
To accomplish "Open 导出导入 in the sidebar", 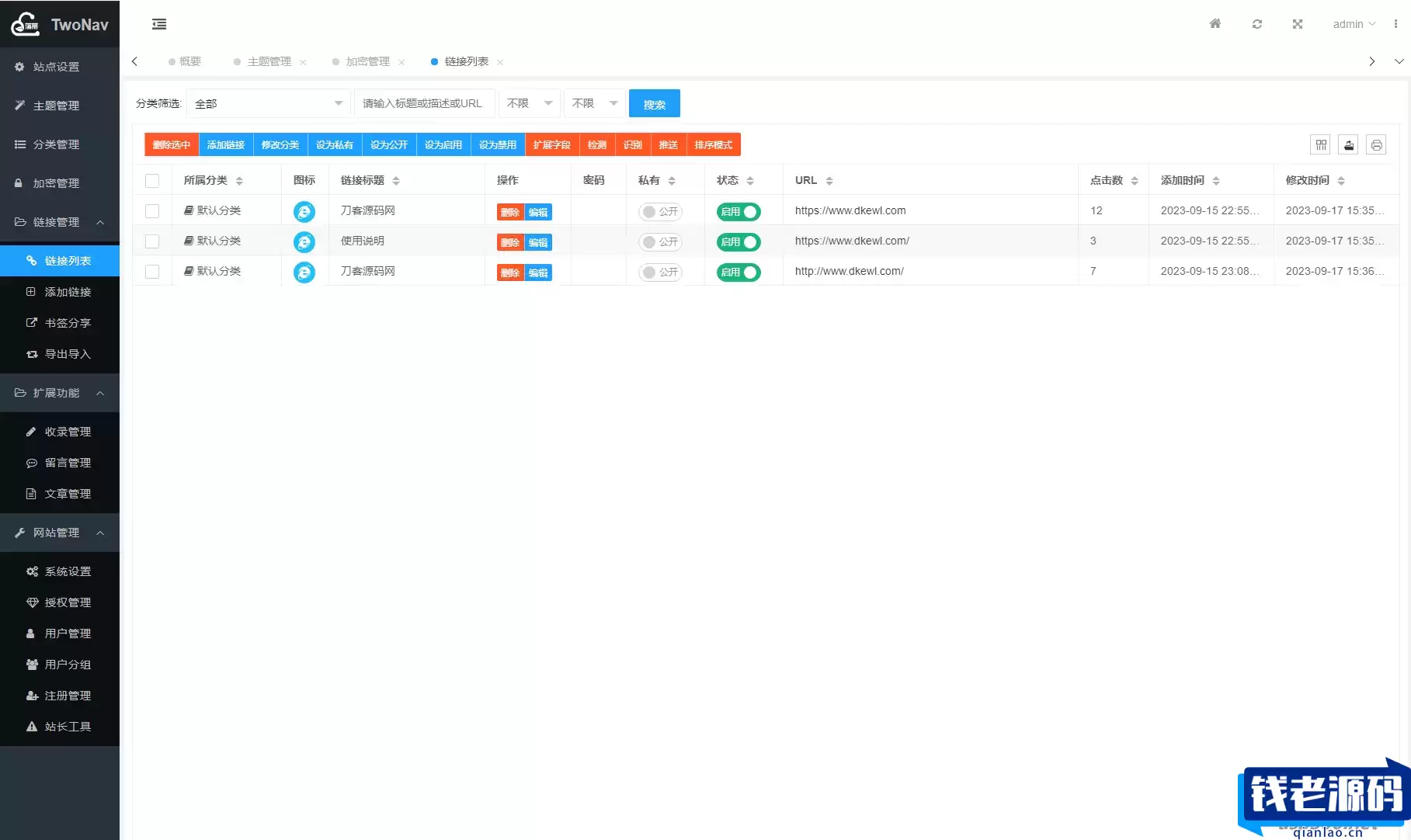I will click(60, 354).
